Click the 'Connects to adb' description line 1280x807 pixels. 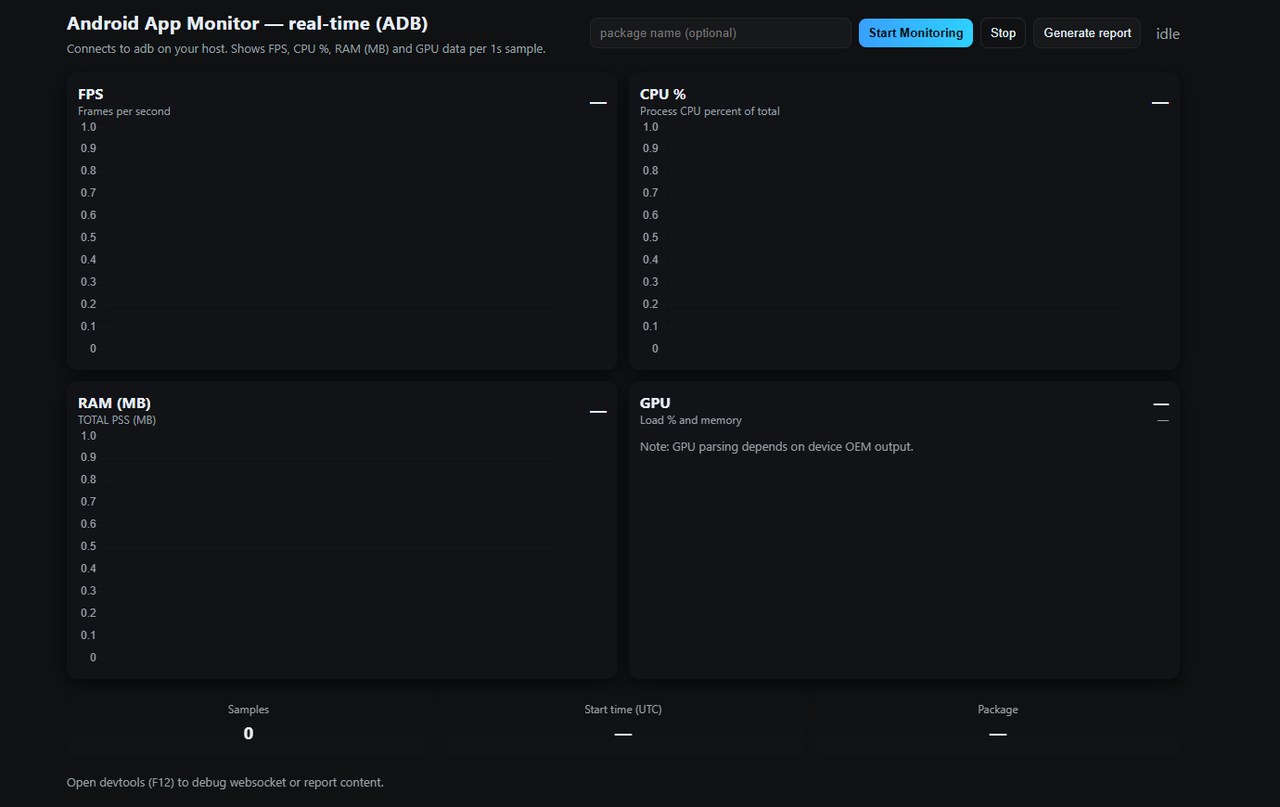[306, 49]
